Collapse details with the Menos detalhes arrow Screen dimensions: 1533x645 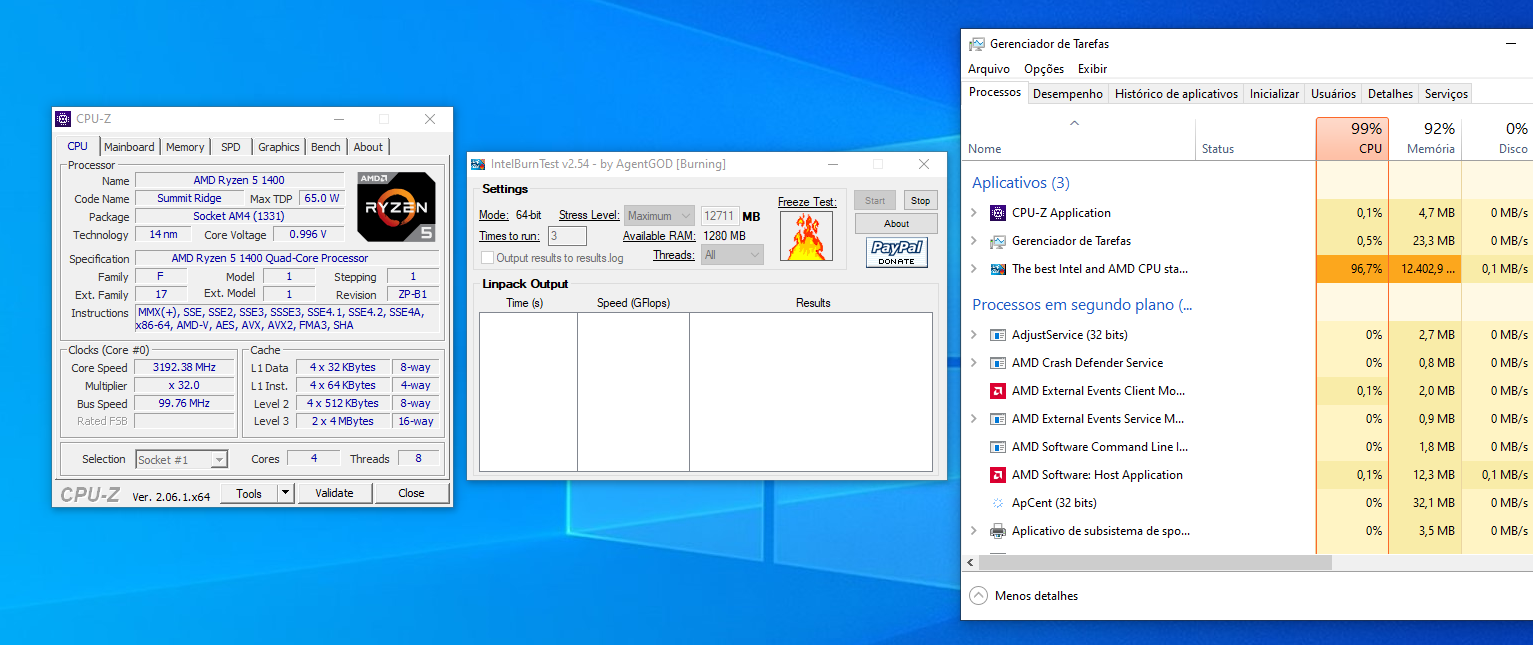click(x=979, y=596)
